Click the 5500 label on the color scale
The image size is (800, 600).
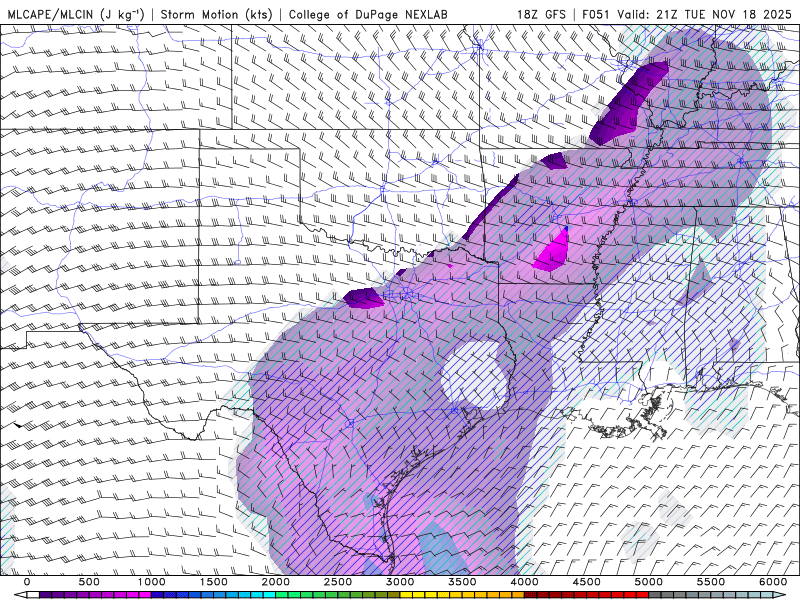pyautogui.click(x=712, y=582)
